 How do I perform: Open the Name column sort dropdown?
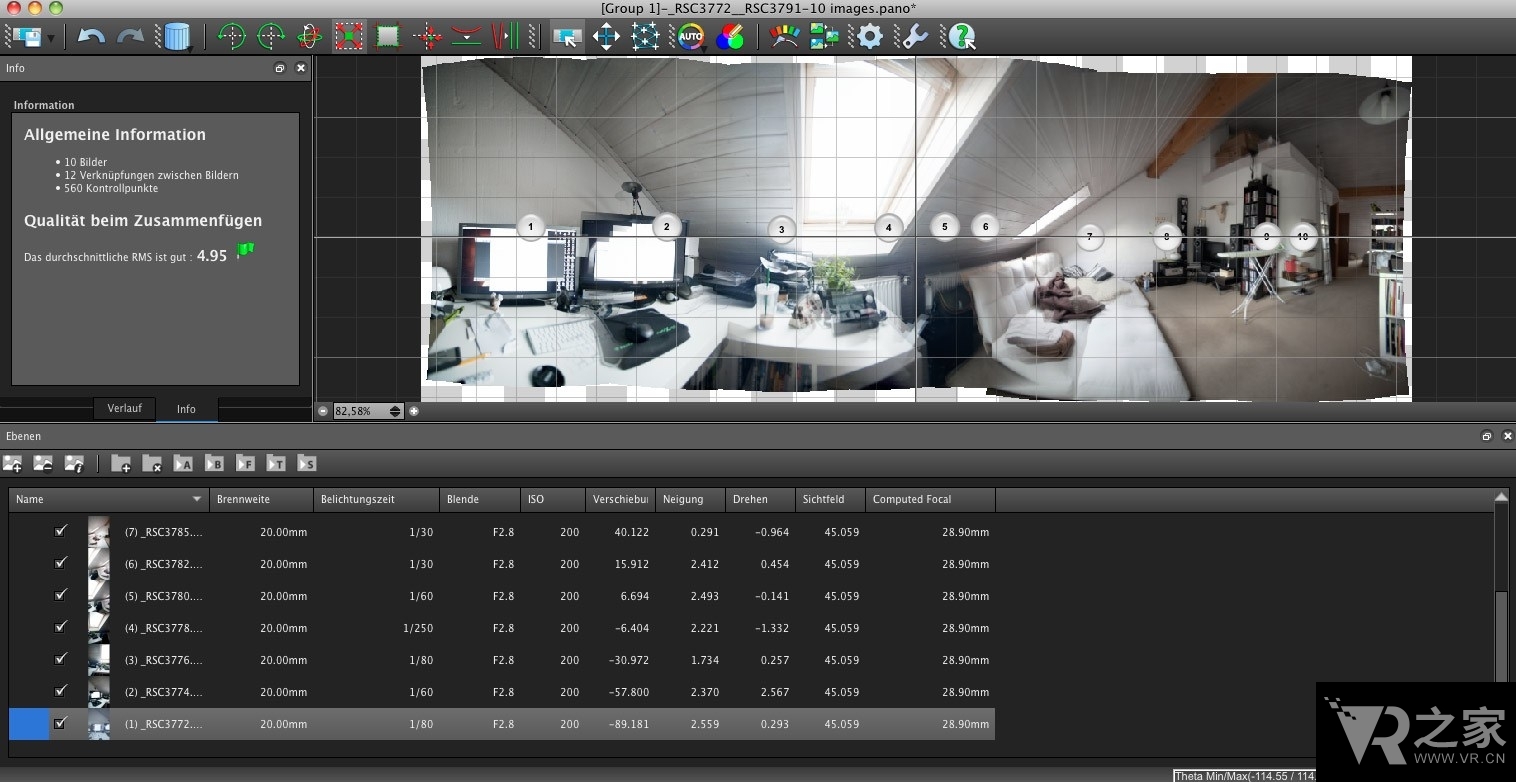tap(197, 499)
